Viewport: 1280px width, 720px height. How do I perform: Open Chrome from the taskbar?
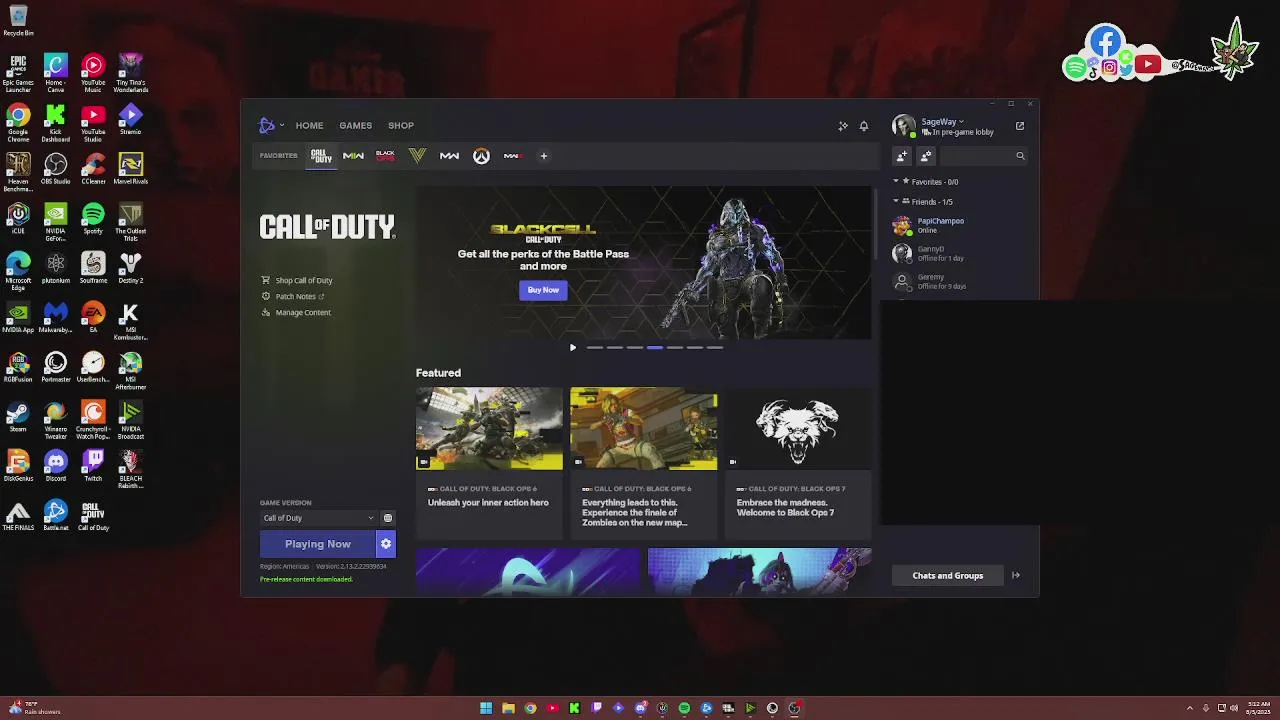click(x=530, y=708)
